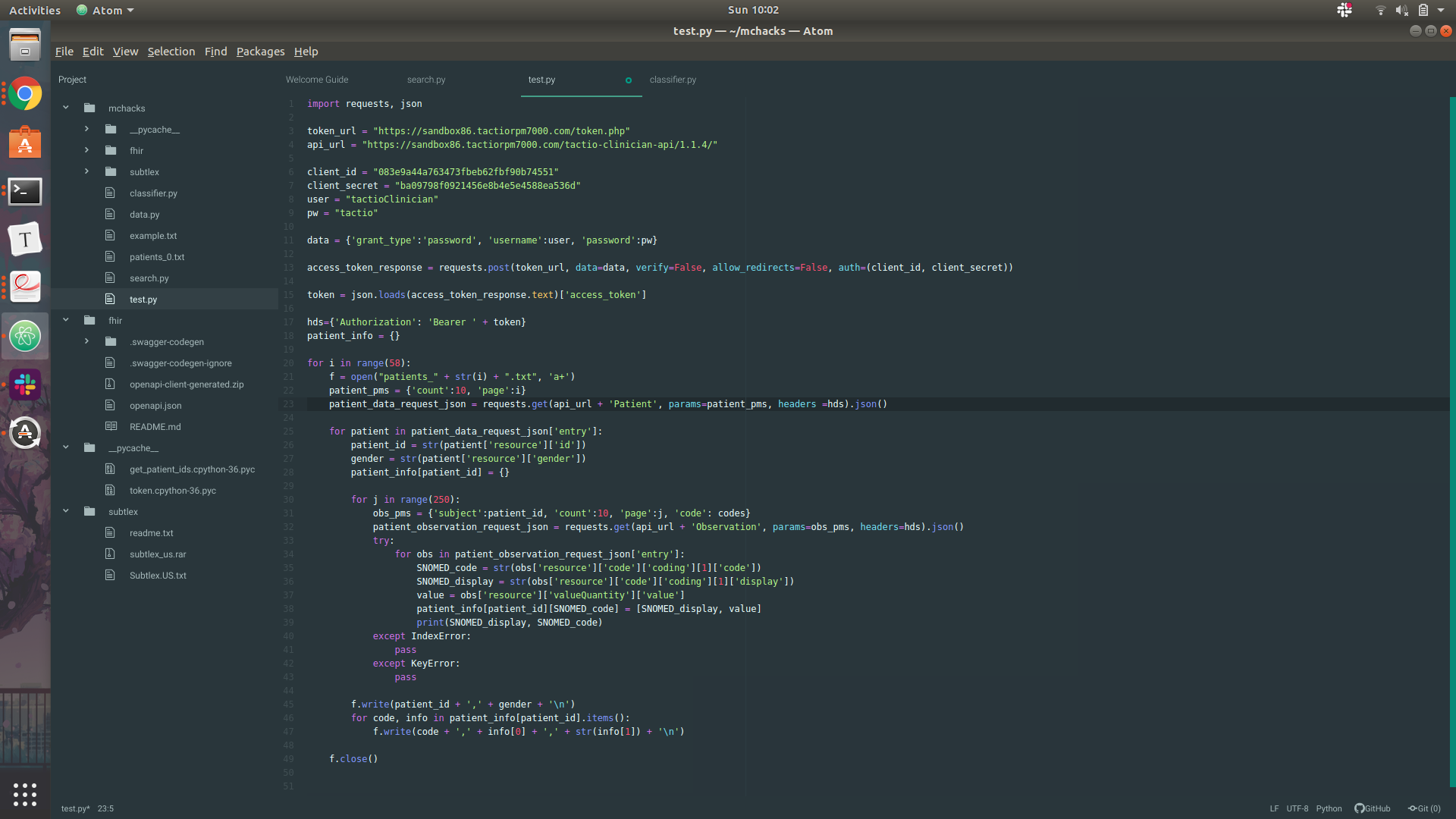Click the LF line ending selector

click(1274, 808)
